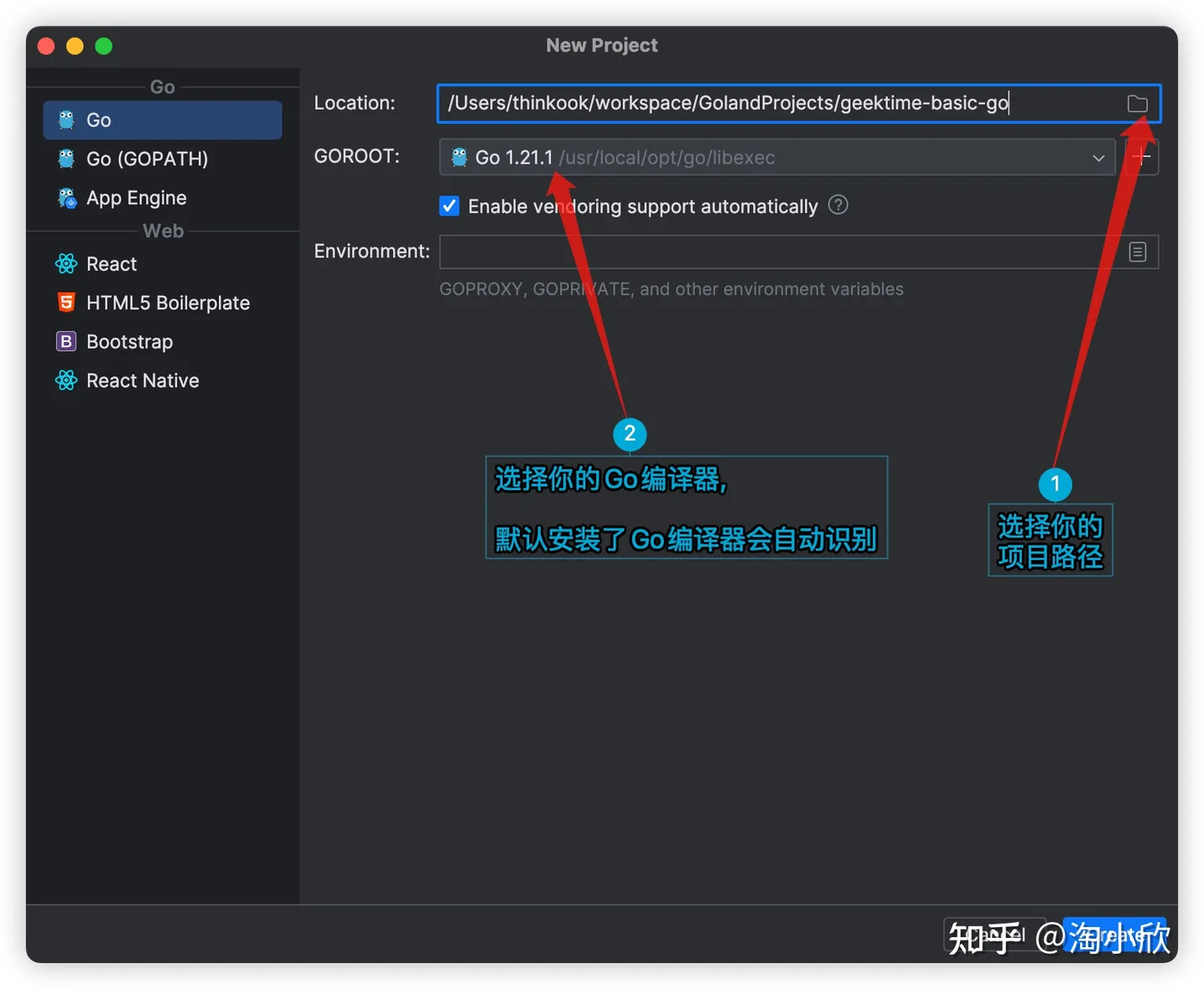Expand the GOROOT dropdown arrow
The width and height of the screenshot is (1204, 989).
coord(1098,158)
